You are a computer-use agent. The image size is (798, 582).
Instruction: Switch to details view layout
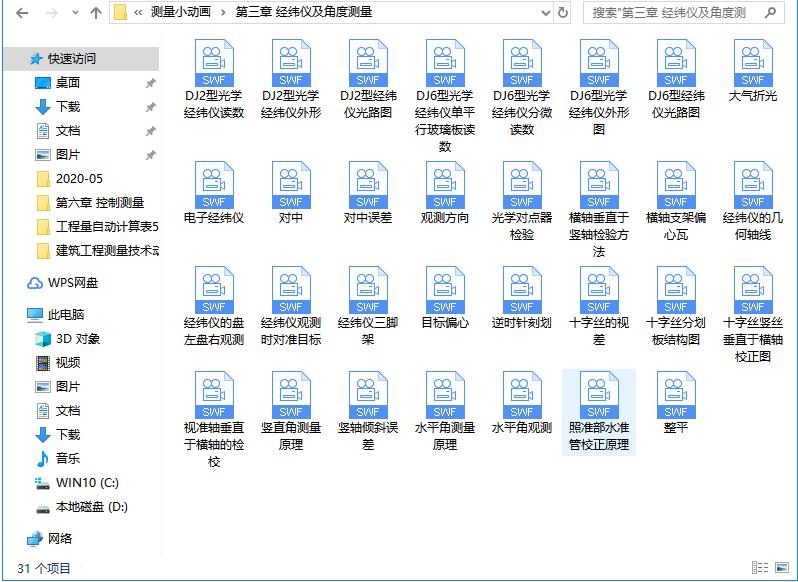pos(759,567)
